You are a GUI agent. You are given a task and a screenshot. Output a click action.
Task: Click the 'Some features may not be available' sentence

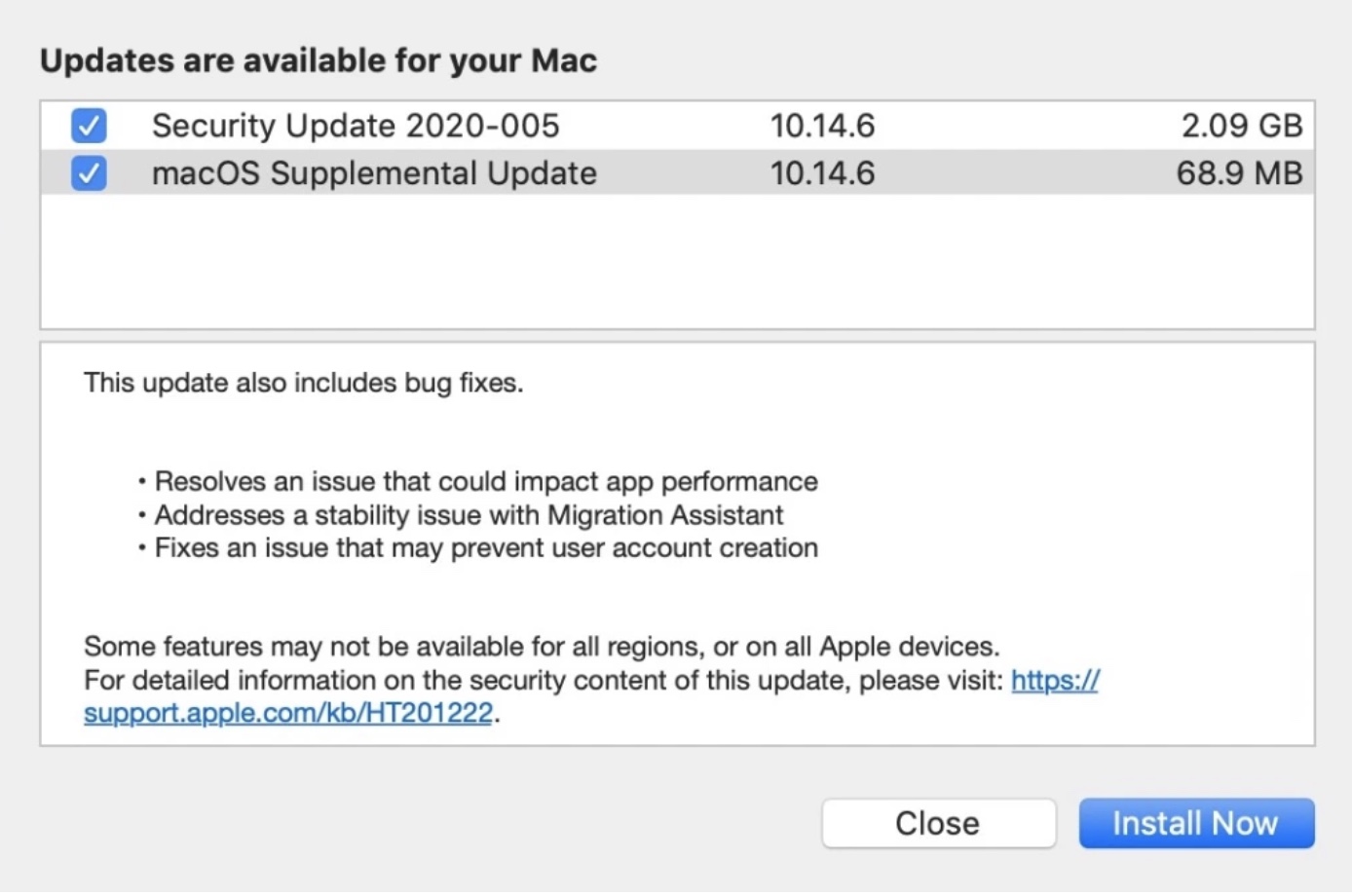click(x=542, y=647)
